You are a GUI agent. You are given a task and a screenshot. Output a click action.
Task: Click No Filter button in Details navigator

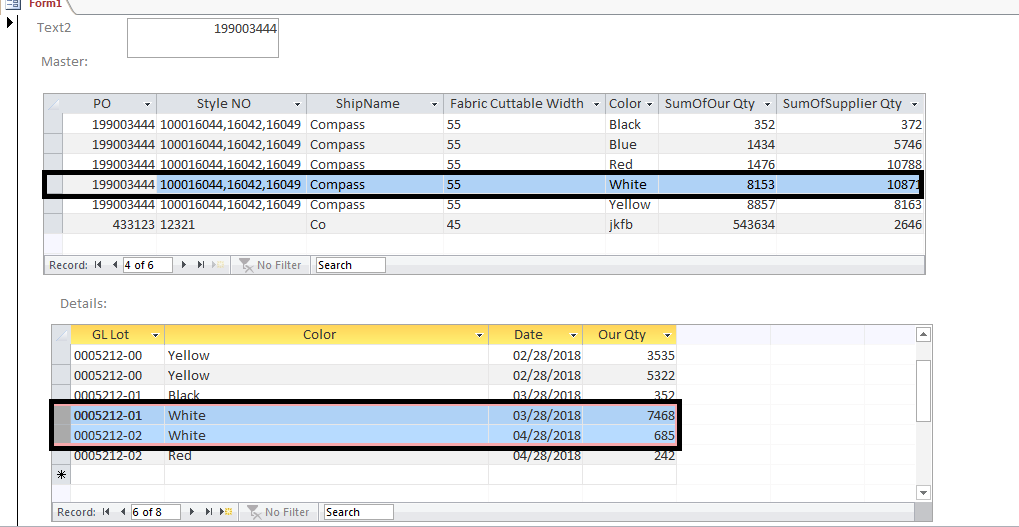pos(277,512)
